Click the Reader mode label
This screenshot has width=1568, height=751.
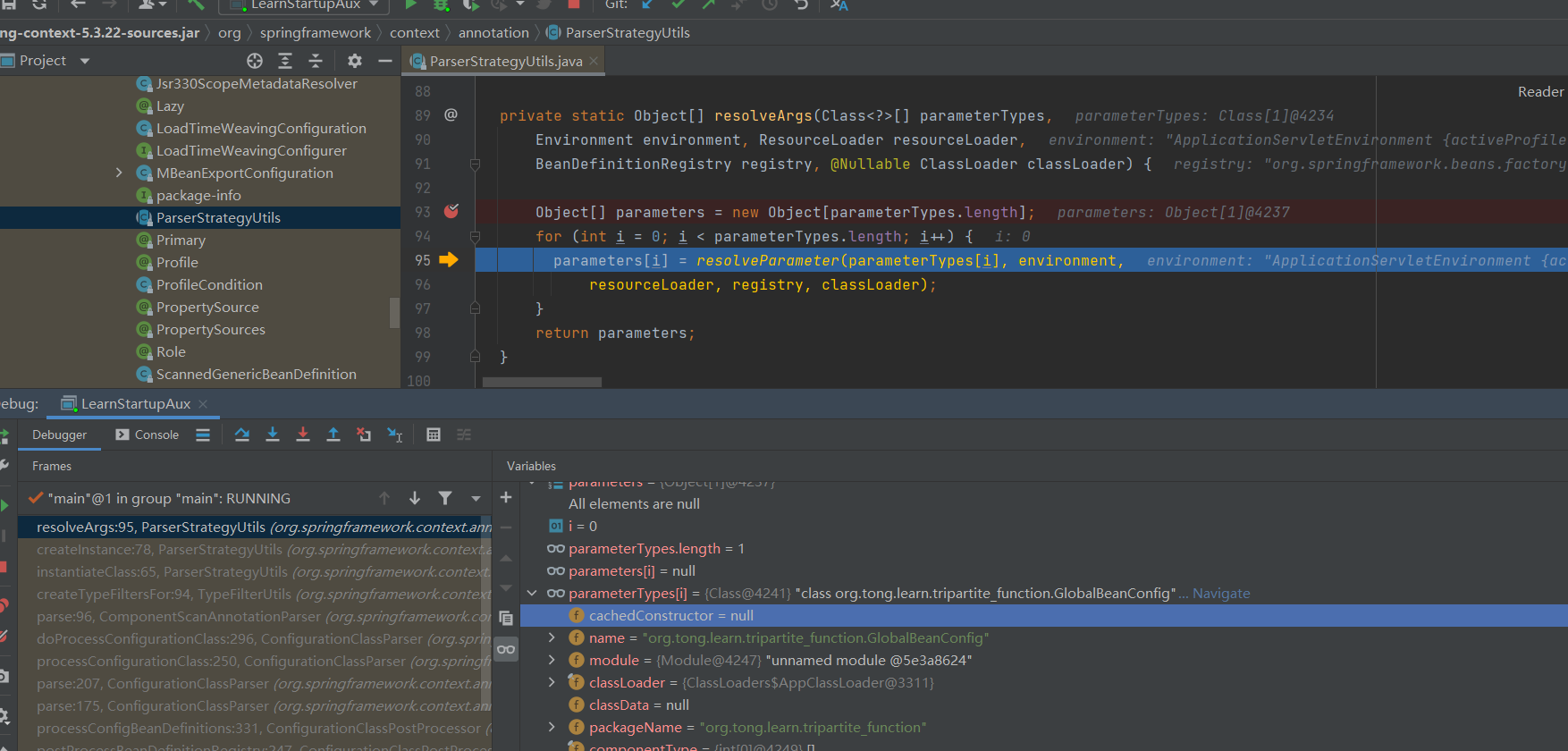tap(1540, 91)
